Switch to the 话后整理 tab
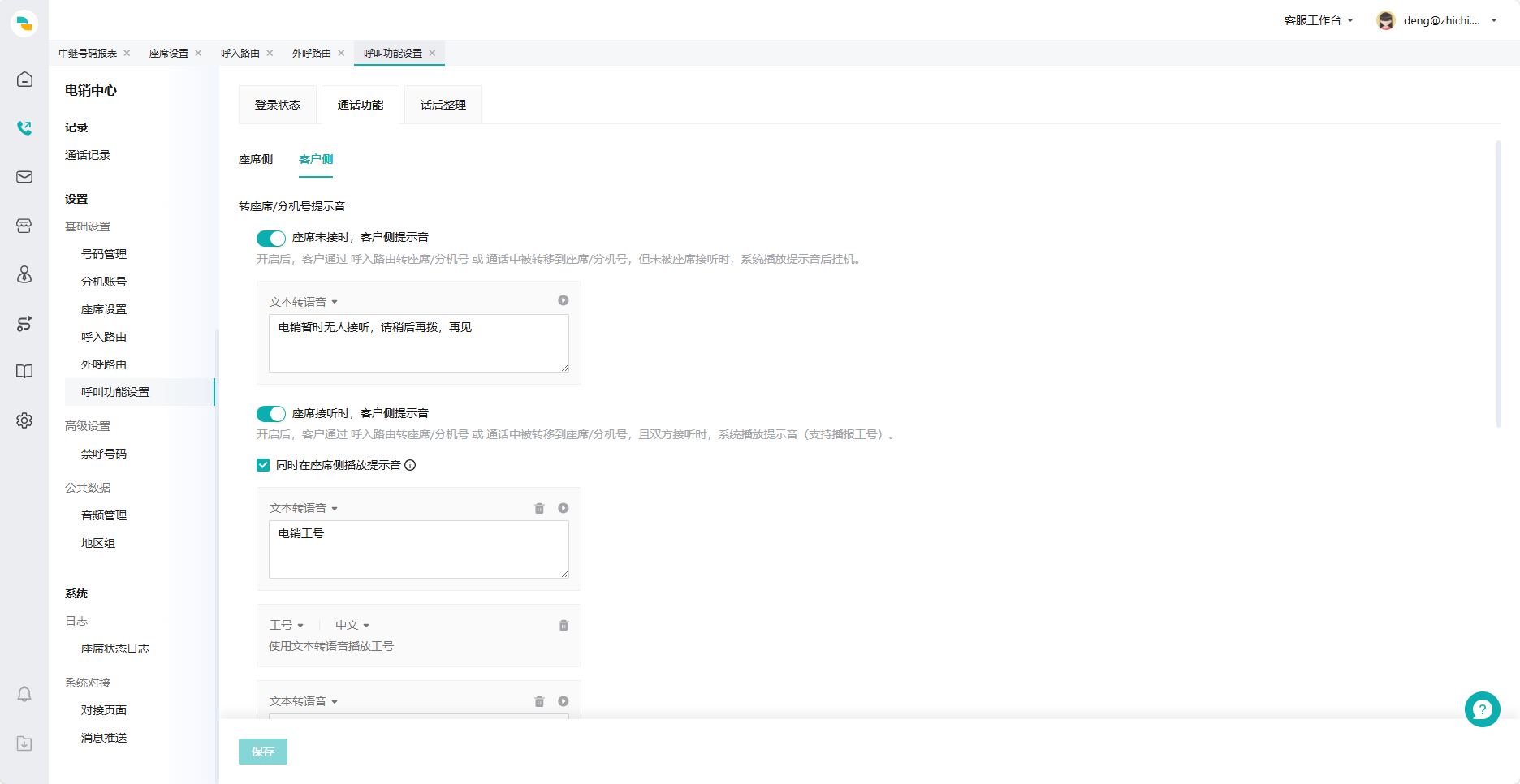 point(443,105)
